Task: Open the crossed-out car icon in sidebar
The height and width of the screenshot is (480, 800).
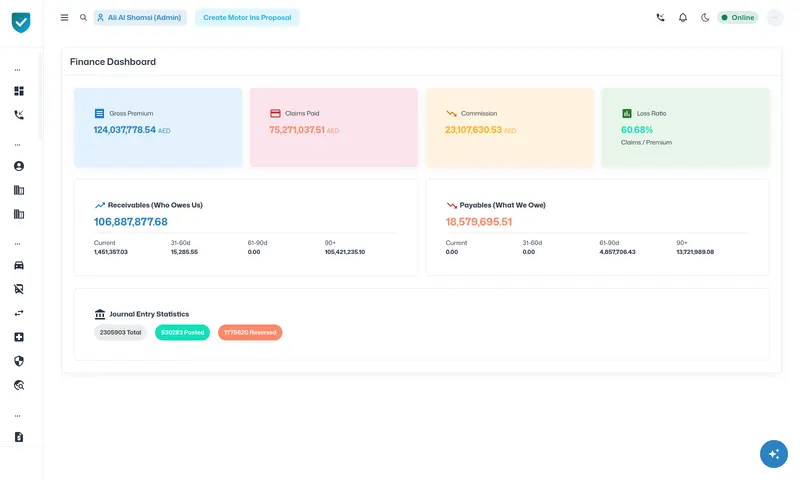Action: coord(19,289)
